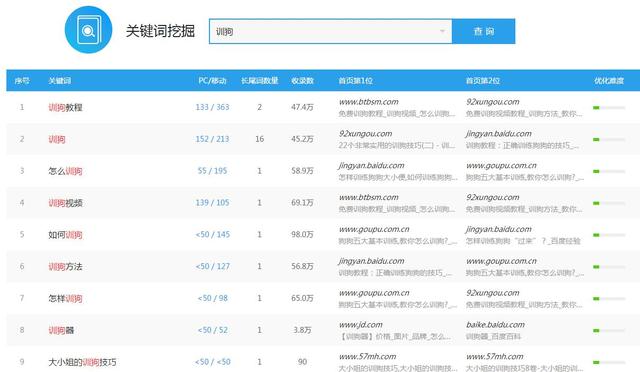Open www.btbsm.com in the 训狗教程 row
This screenshot has width=640, height=372.
(369, 102)
